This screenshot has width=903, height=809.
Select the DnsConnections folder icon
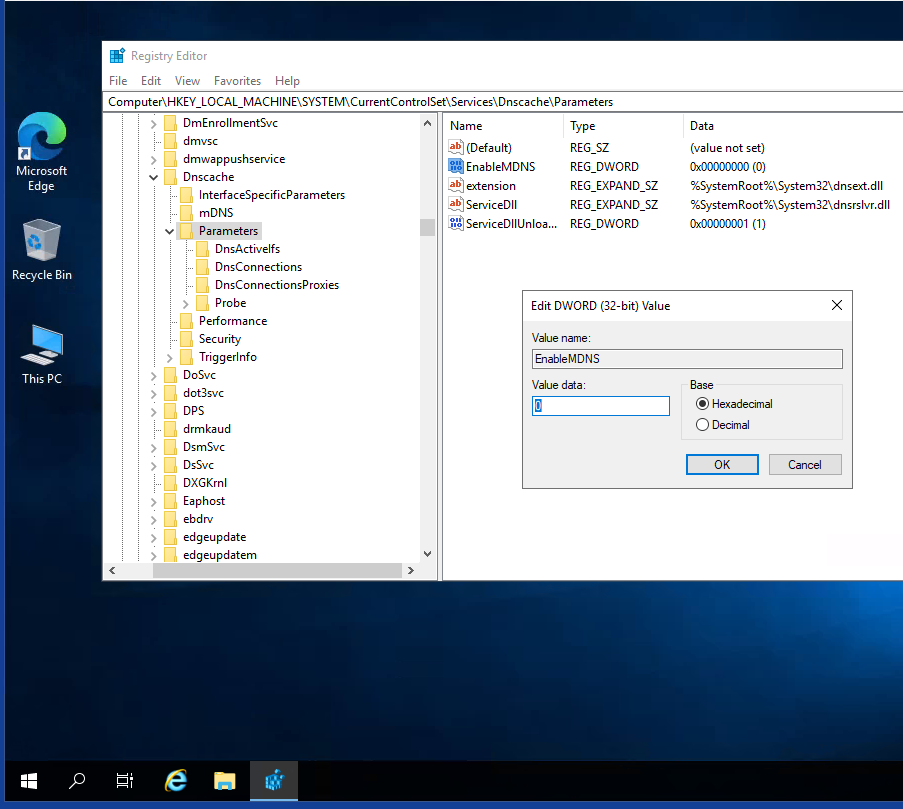202,267
